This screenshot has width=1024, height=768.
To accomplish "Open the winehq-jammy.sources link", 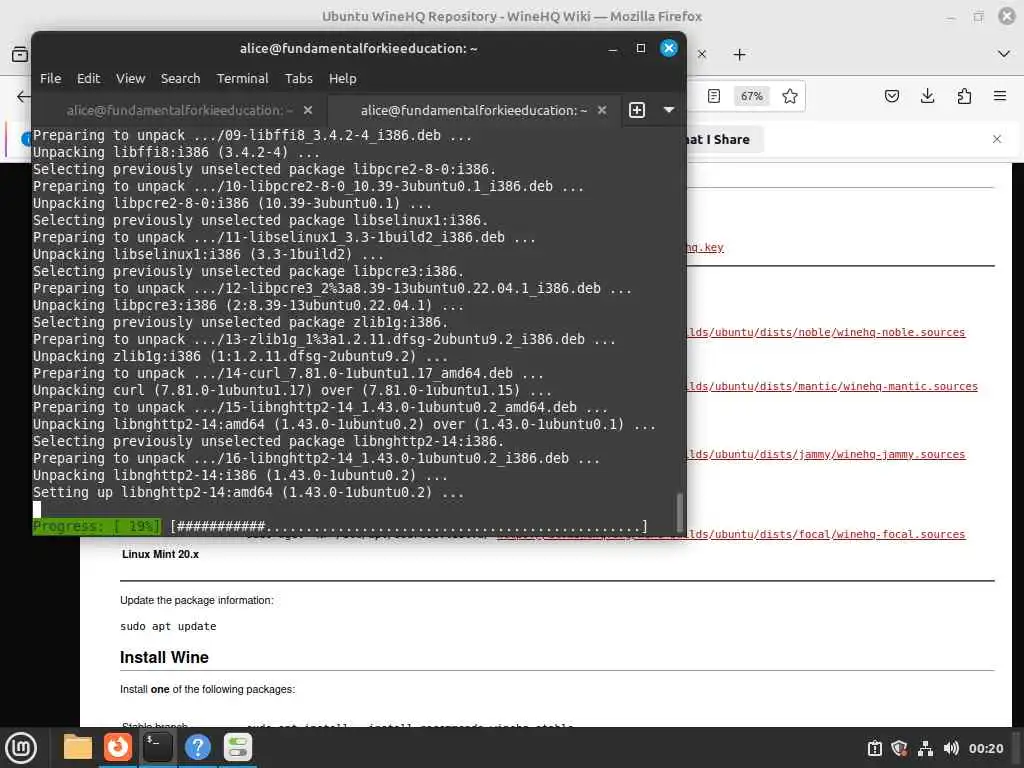I will pyautogui.click(x=825, y=455).
